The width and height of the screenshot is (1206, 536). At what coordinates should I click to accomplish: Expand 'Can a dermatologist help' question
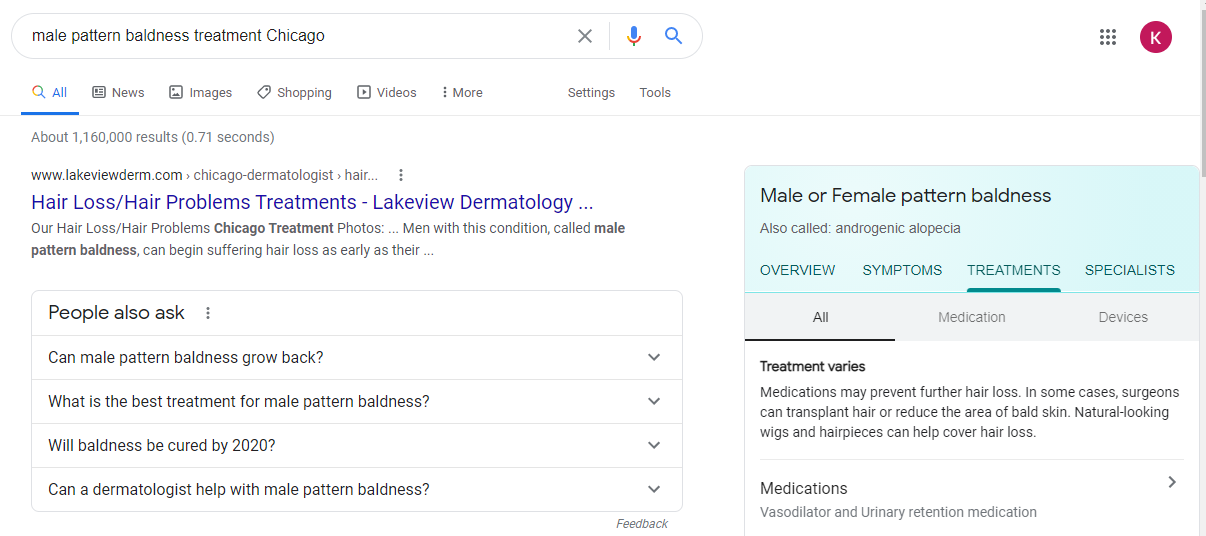tap(654, 489)
